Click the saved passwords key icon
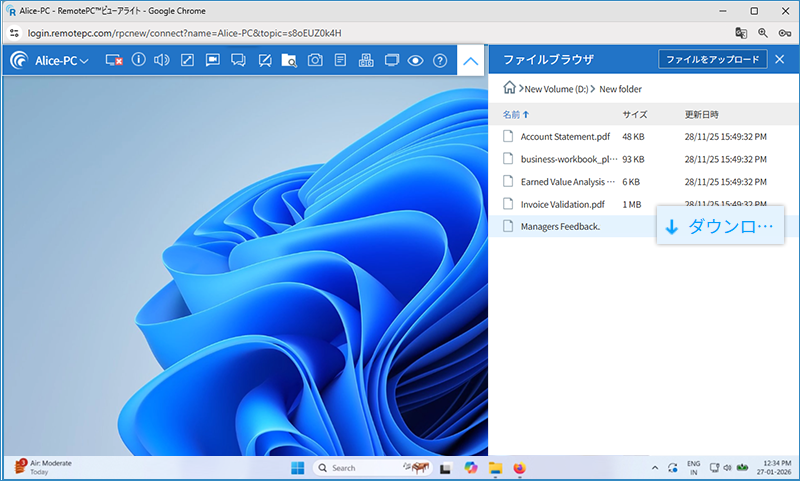This screenshot has height=481, width=800. pyautogui.click(x=785, y=33)
